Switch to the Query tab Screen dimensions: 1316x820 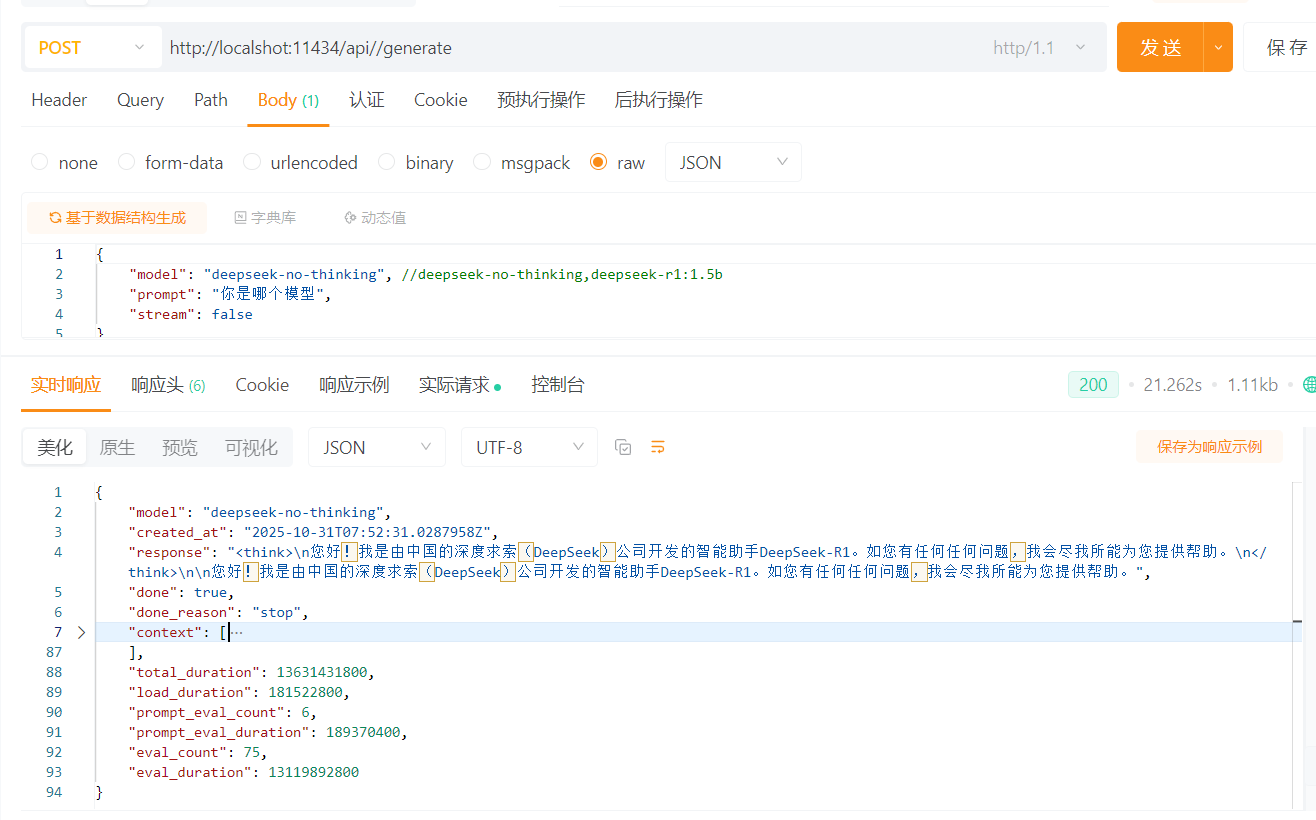(140, 100)
